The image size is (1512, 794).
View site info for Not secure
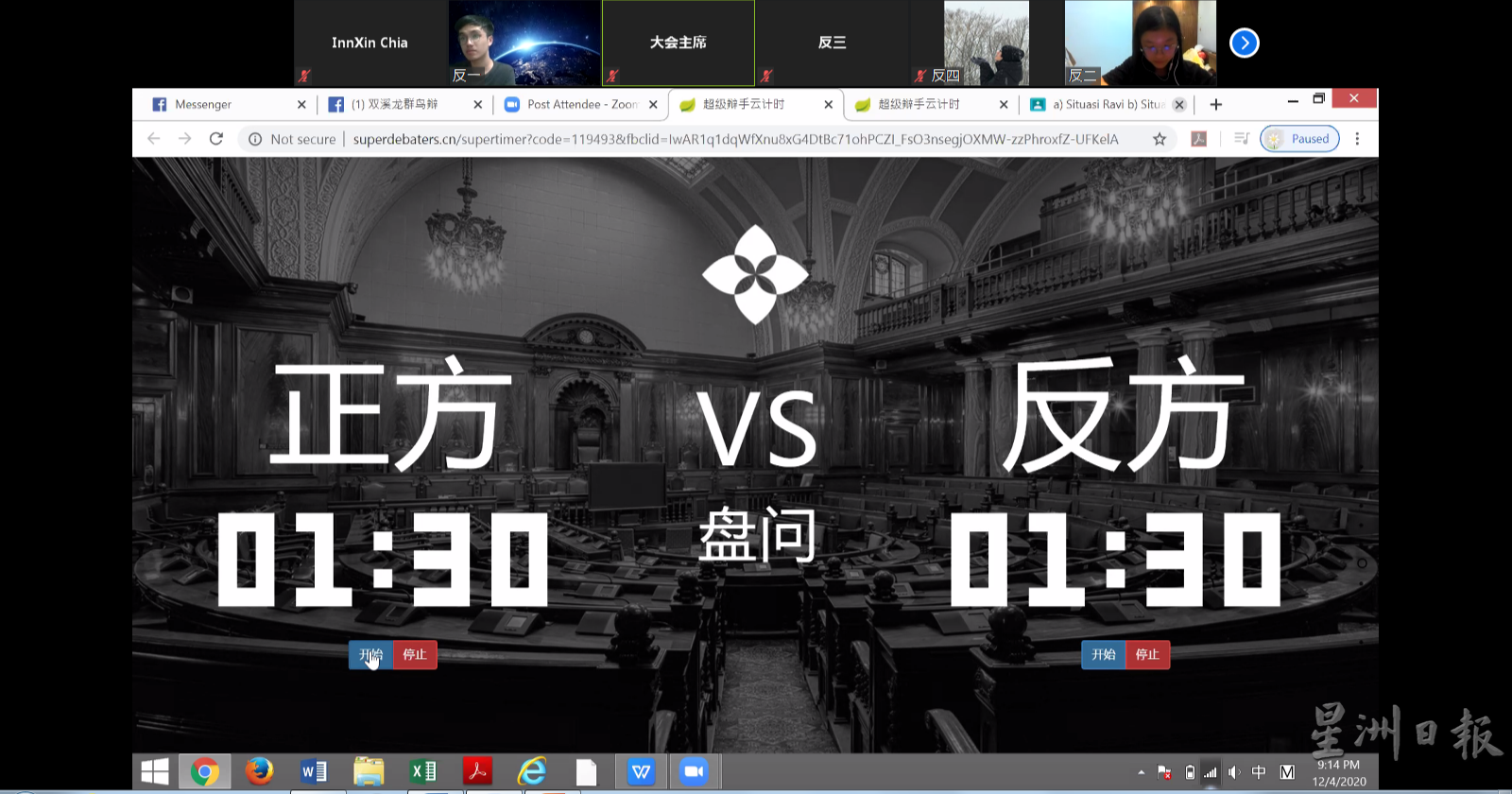pyautogui.click(x=291, y=139)
